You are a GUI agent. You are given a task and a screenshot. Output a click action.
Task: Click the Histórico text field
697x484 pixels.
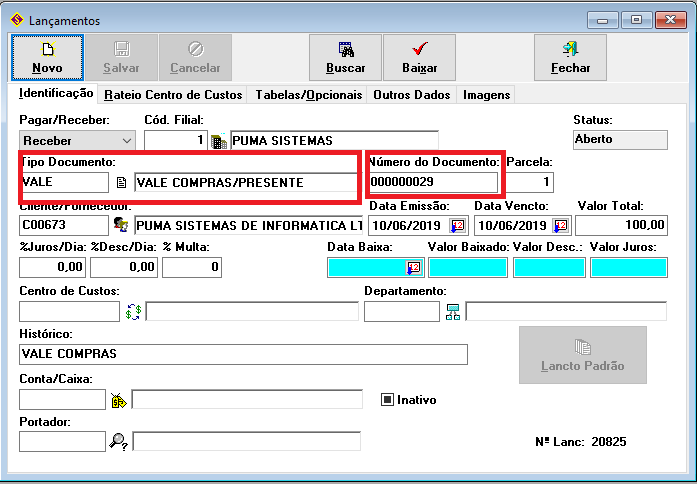tap(242, 354)
